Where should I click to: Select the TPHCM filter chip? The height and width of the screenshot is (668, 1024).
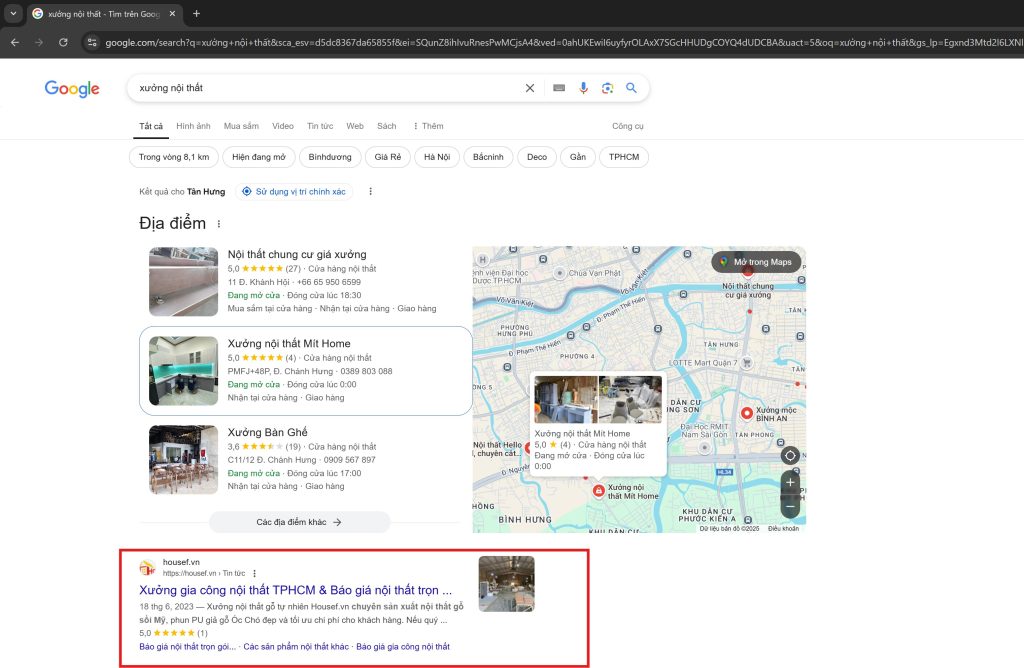click(624, 157)
